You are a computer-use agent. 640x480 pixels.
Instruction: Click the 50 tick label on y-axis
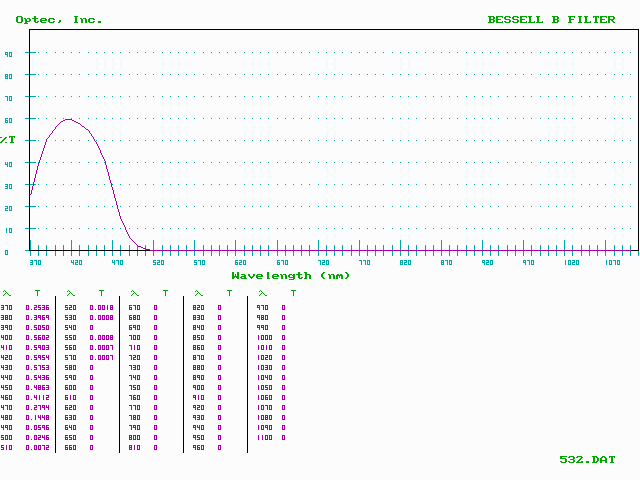tap(8, 142)
